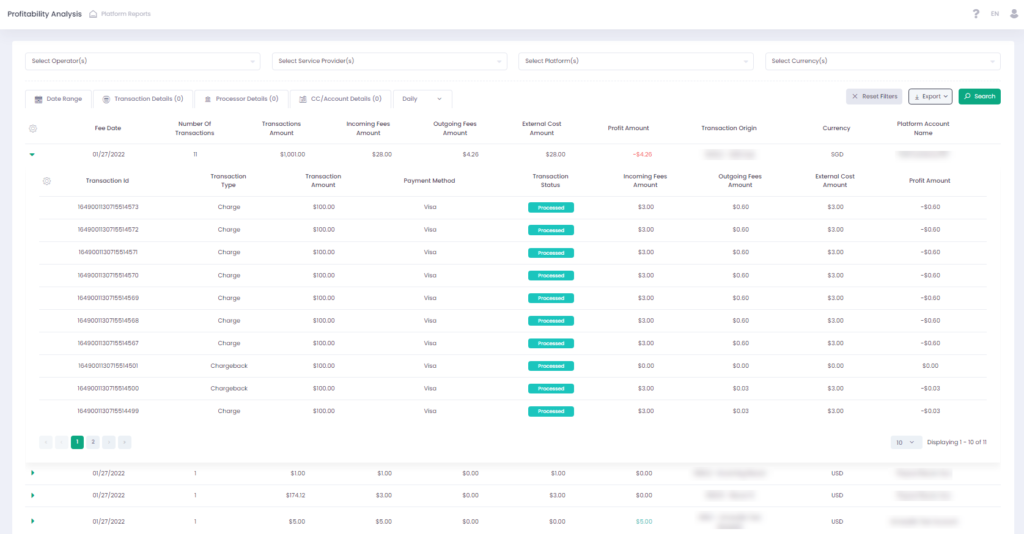Open the main table column settings gear
Viewport: 1024px width, 534px height.
[x=33, y=129]
